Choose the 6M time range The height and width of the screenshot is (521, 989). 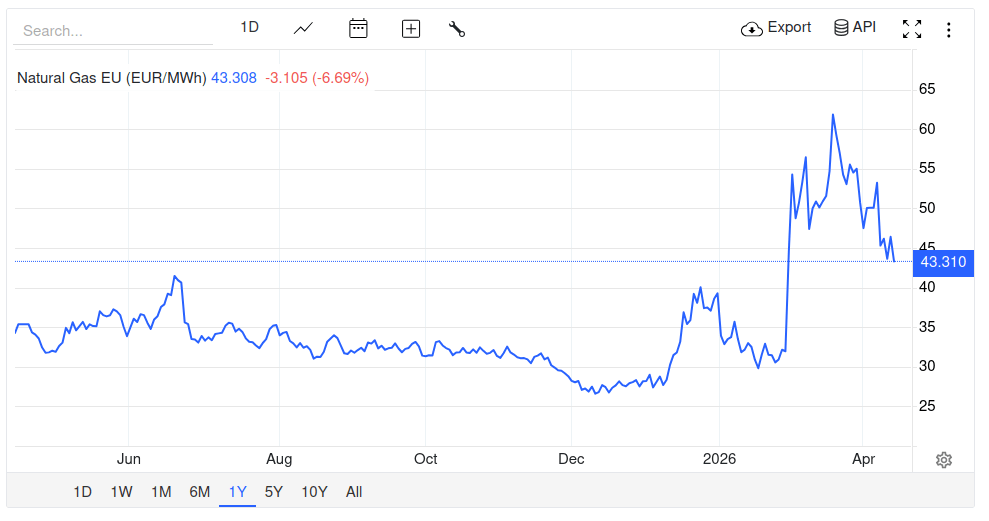200,492
